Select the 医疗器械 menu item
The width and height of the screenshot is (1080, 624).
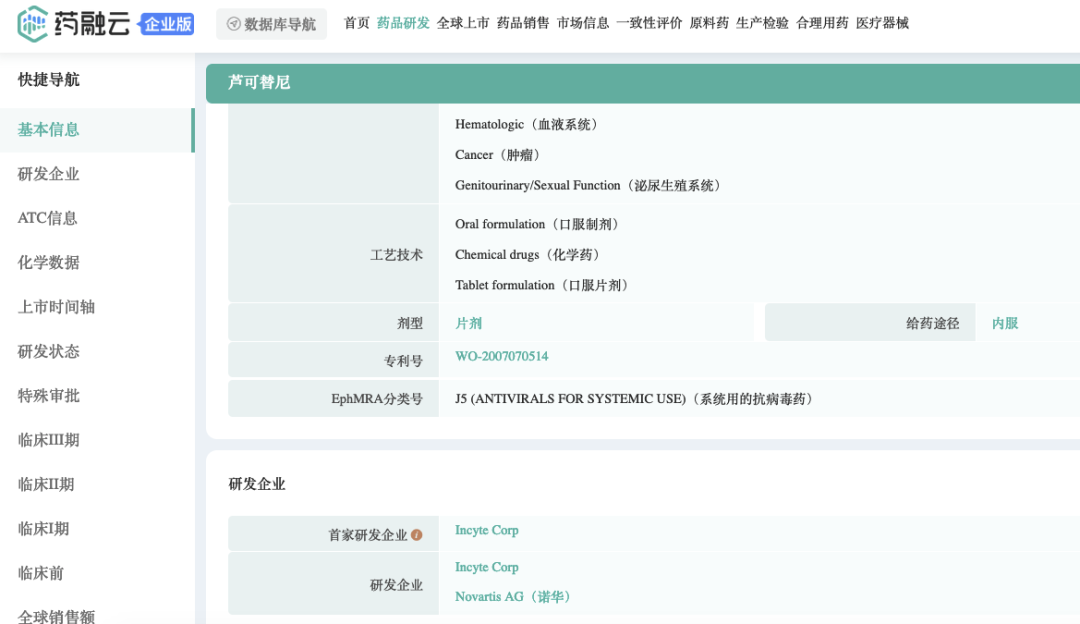pyautogui.click(x=882, y=23)
